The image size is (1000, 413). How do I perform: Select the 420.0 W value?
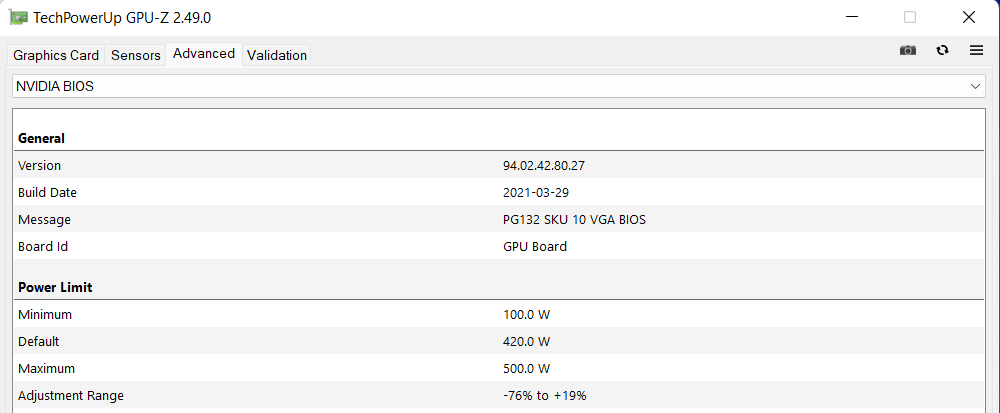click(526, 342)
